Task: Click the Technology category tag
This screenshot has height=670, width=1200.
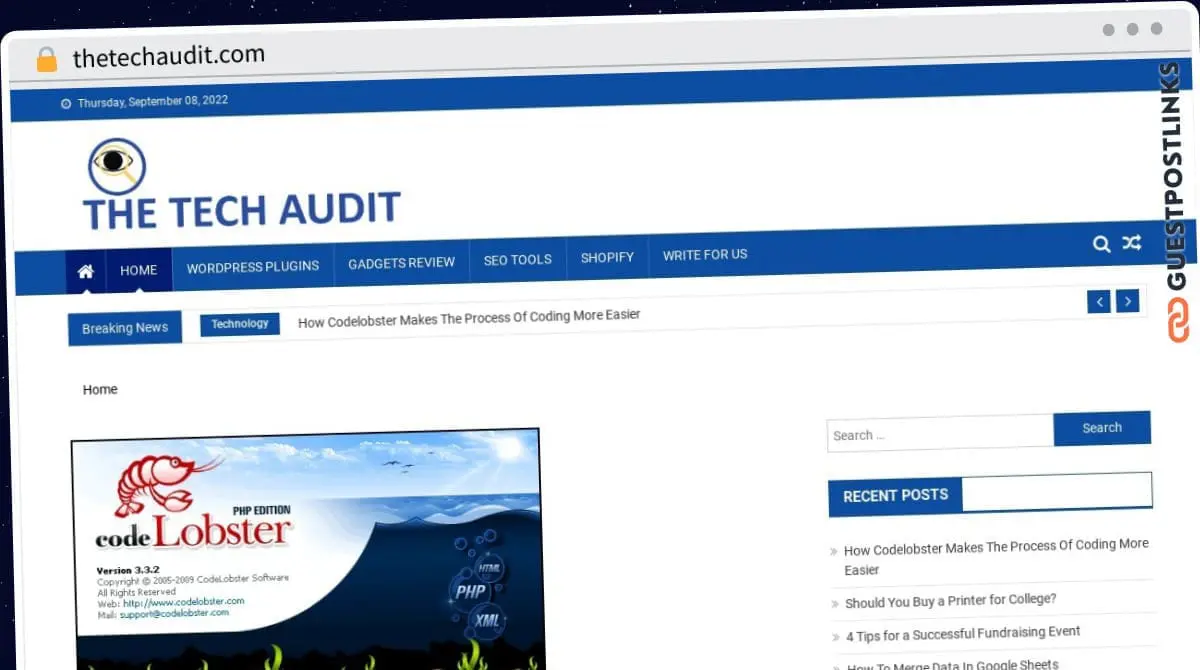Action: pos(240,324)
